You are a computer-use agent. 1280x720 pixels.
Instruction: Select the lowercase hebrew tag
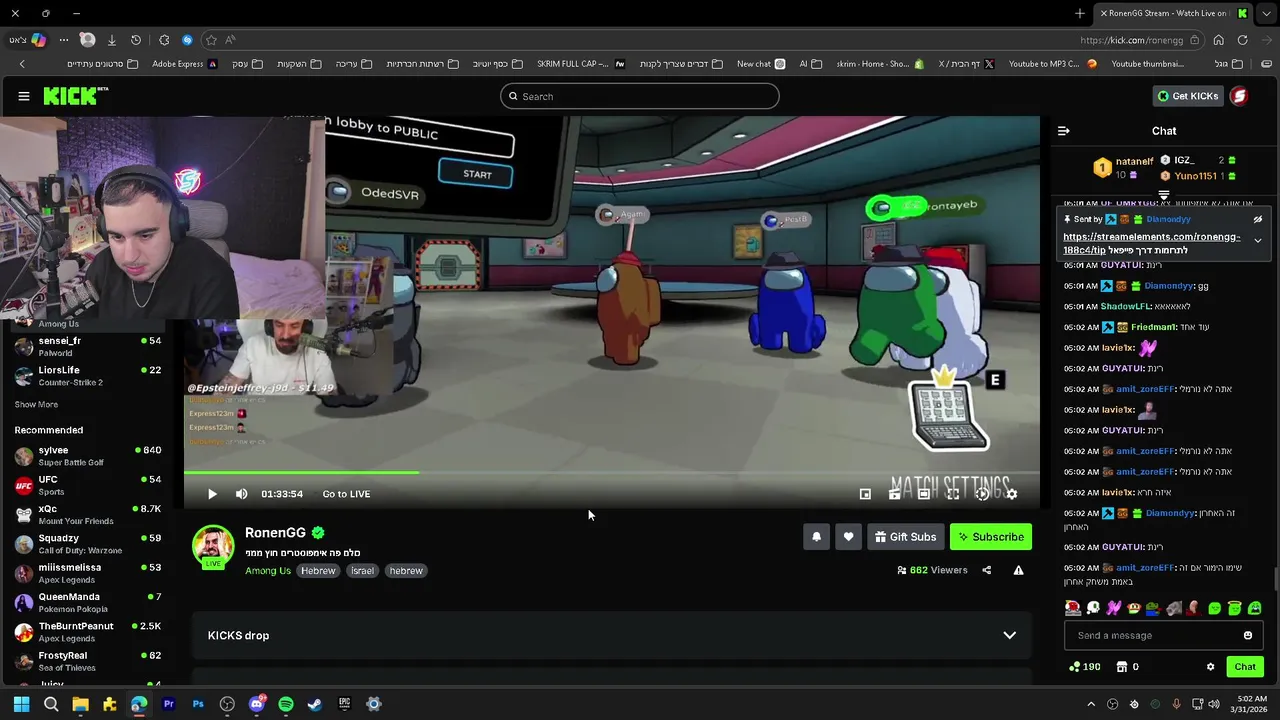(x=406, y=571)
